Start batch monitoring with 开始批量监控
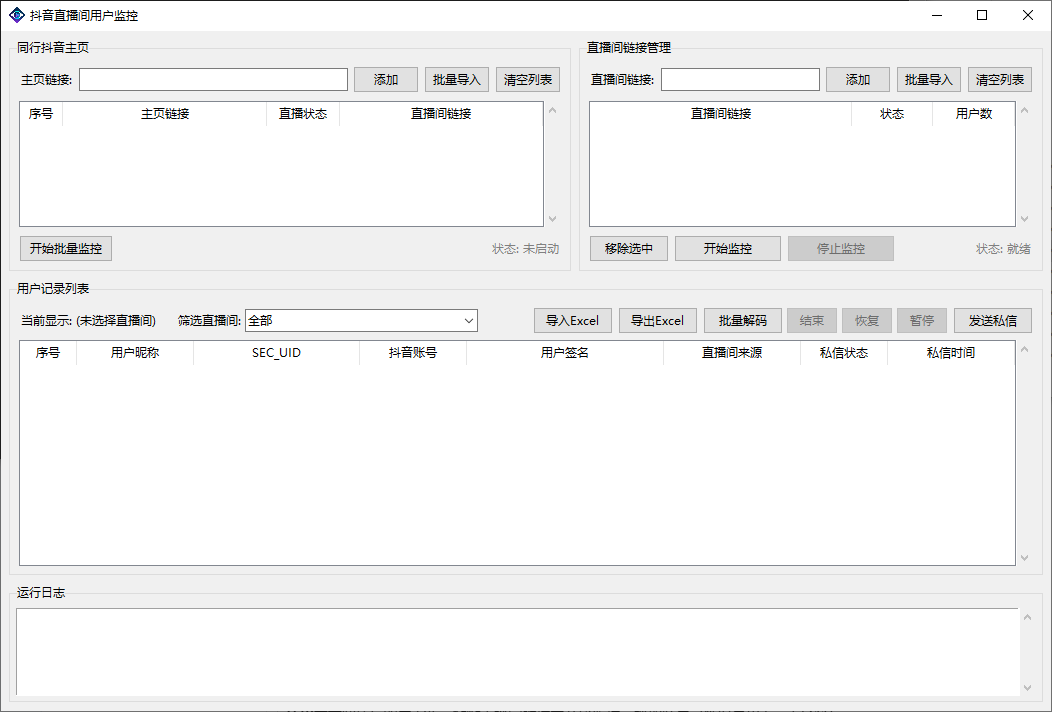The height and width of the screenshot is (712, 1052). click(66, 248)
